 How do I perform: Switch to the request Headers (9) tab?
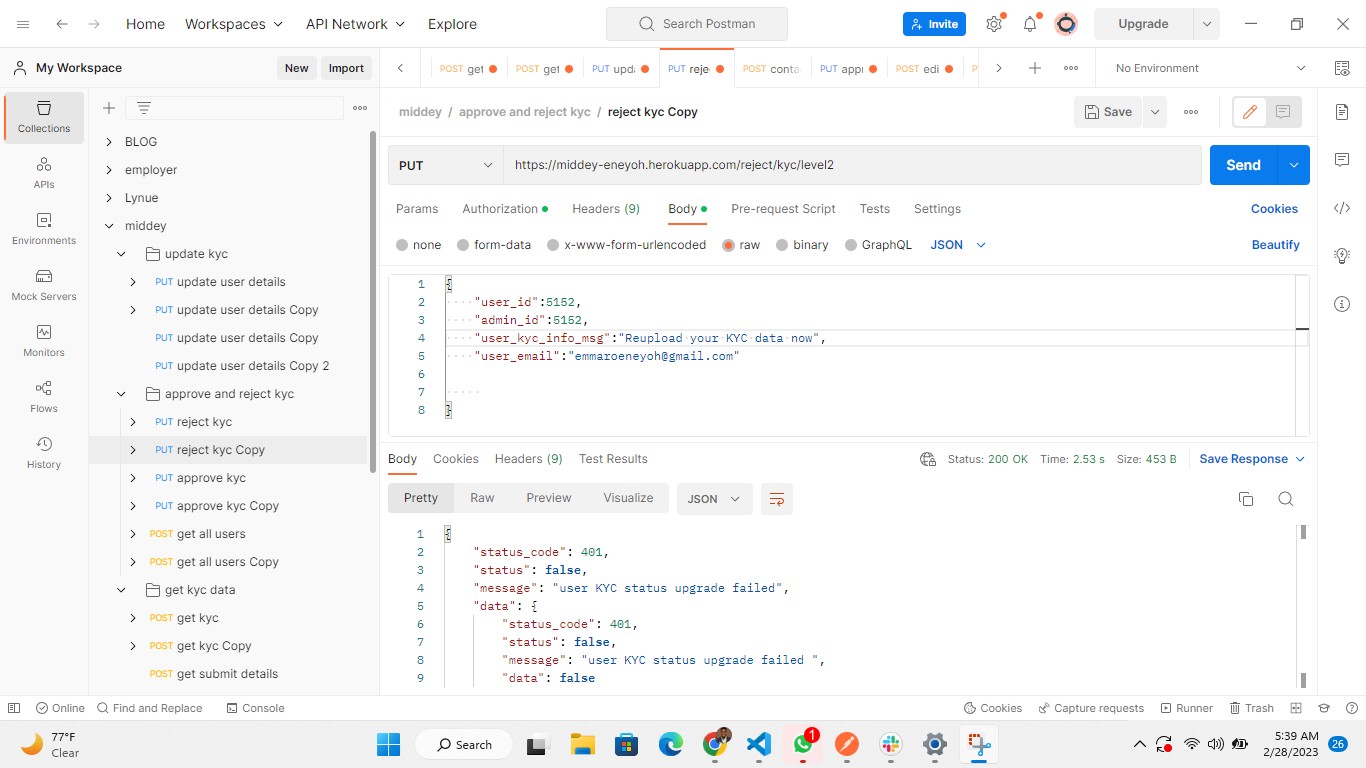[606, 209]
